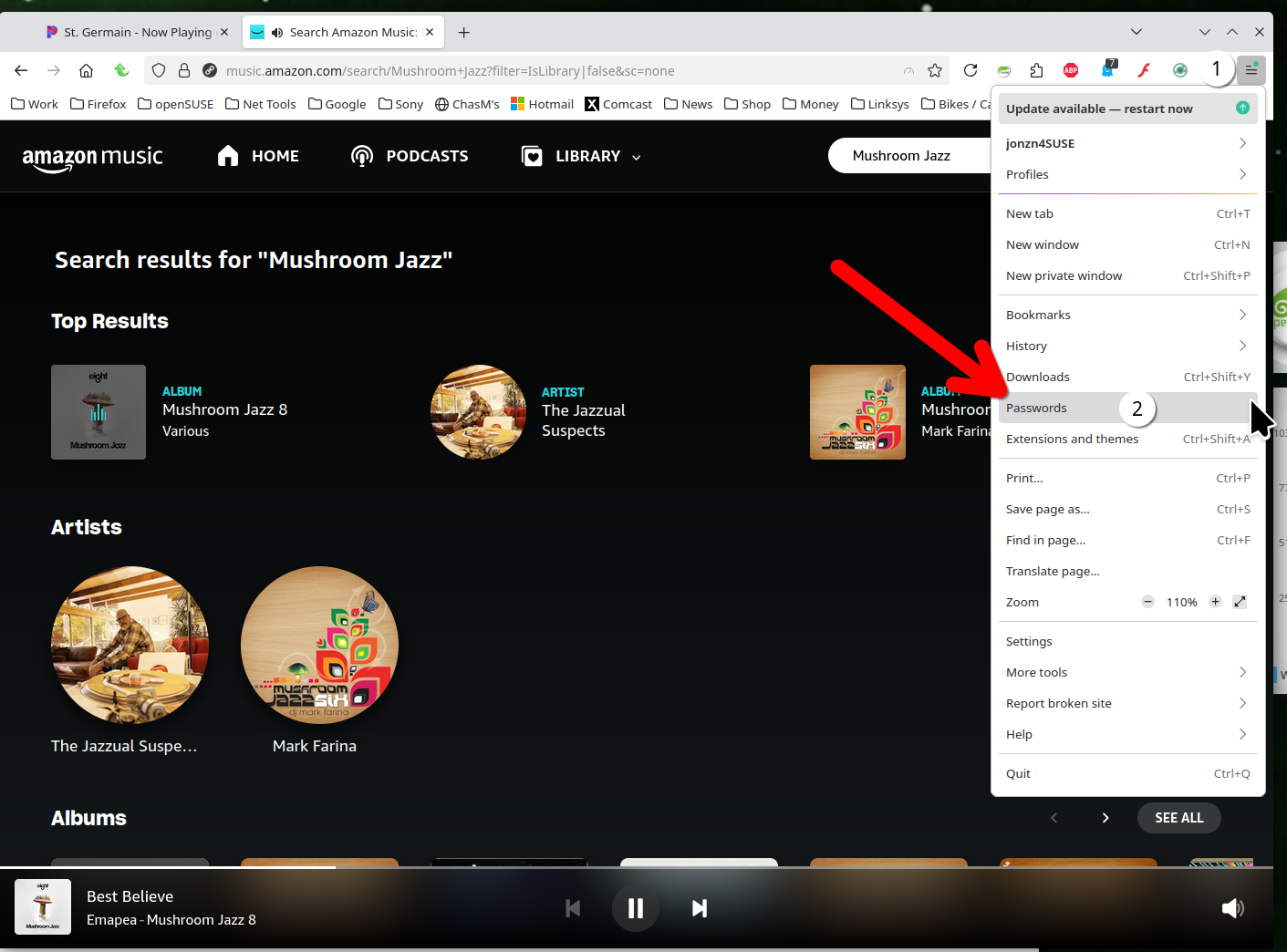Open PODCASTS section
Viewport: 1287px width, 952px height.
click(410, 156)
